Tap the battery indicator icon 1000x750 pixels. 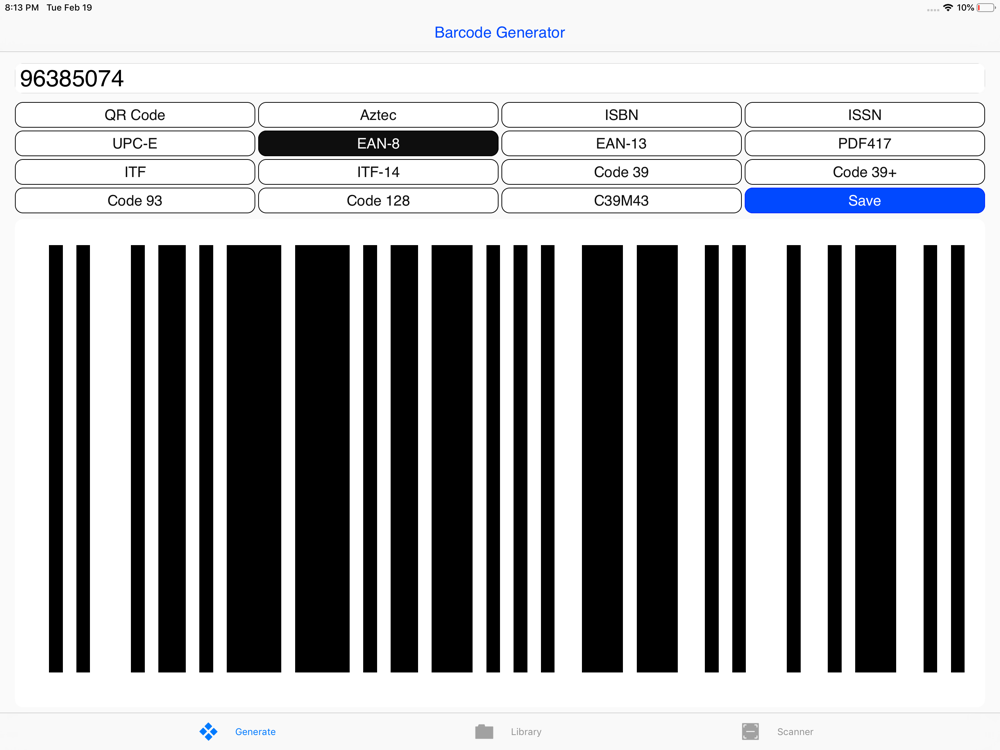coord(985,8)
